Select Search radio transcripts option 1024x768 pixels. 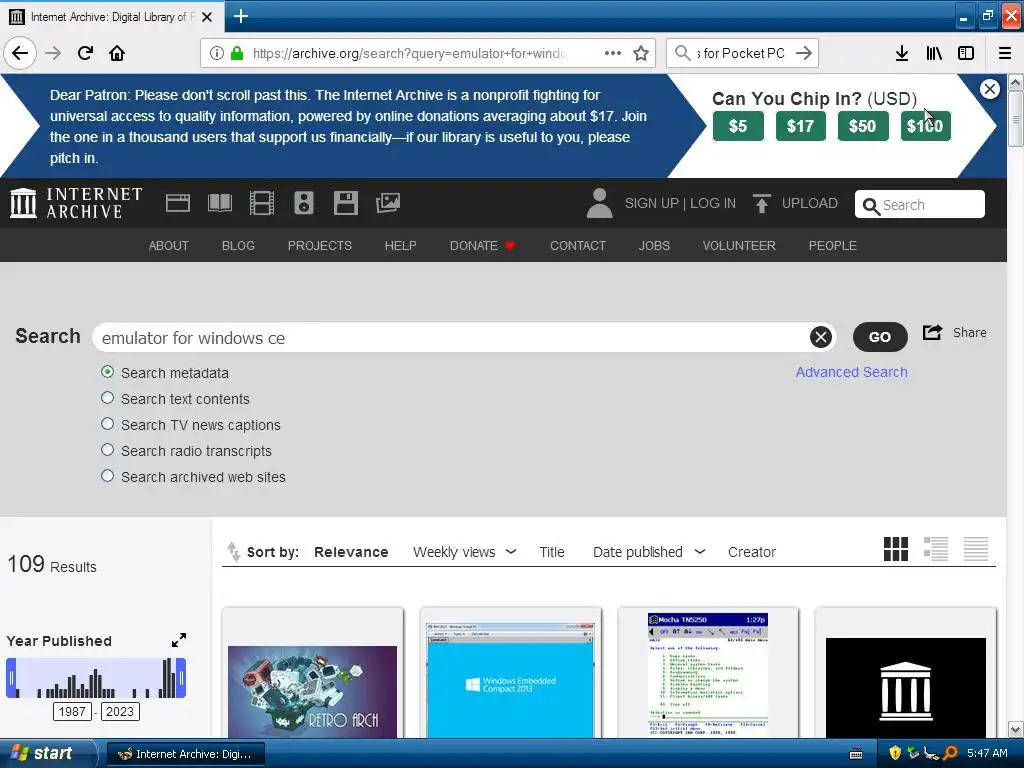click(x=108, y=450)
